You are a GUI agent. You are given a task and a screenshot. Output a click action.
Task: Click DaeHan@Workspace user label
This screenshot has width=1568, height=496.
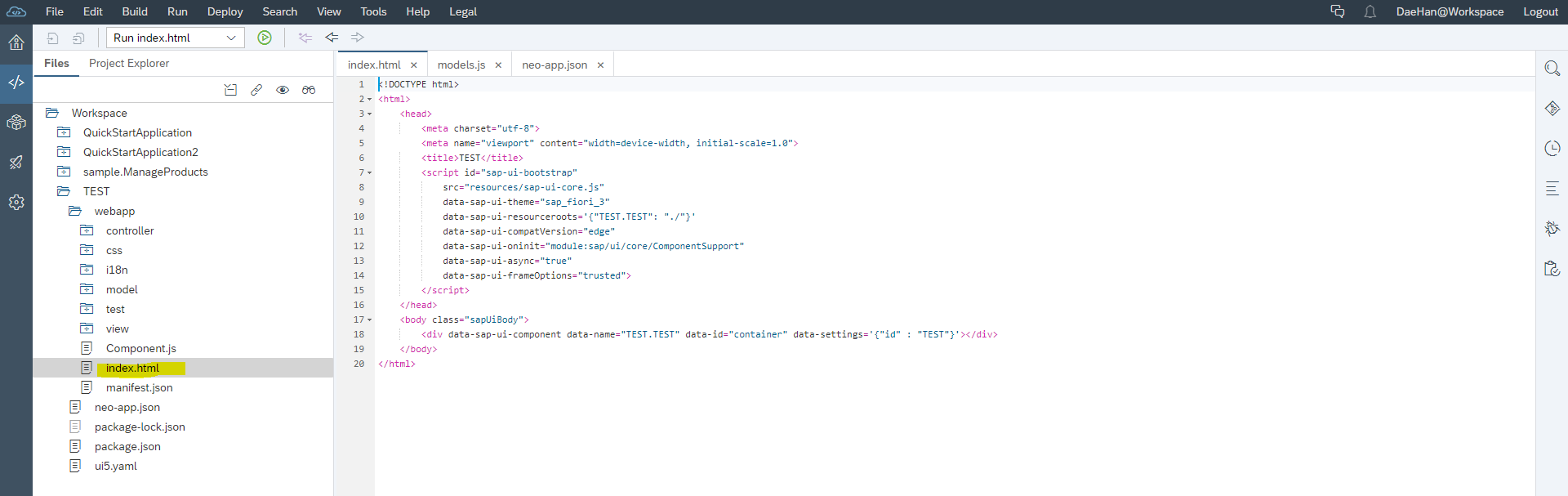point(1450,11)
